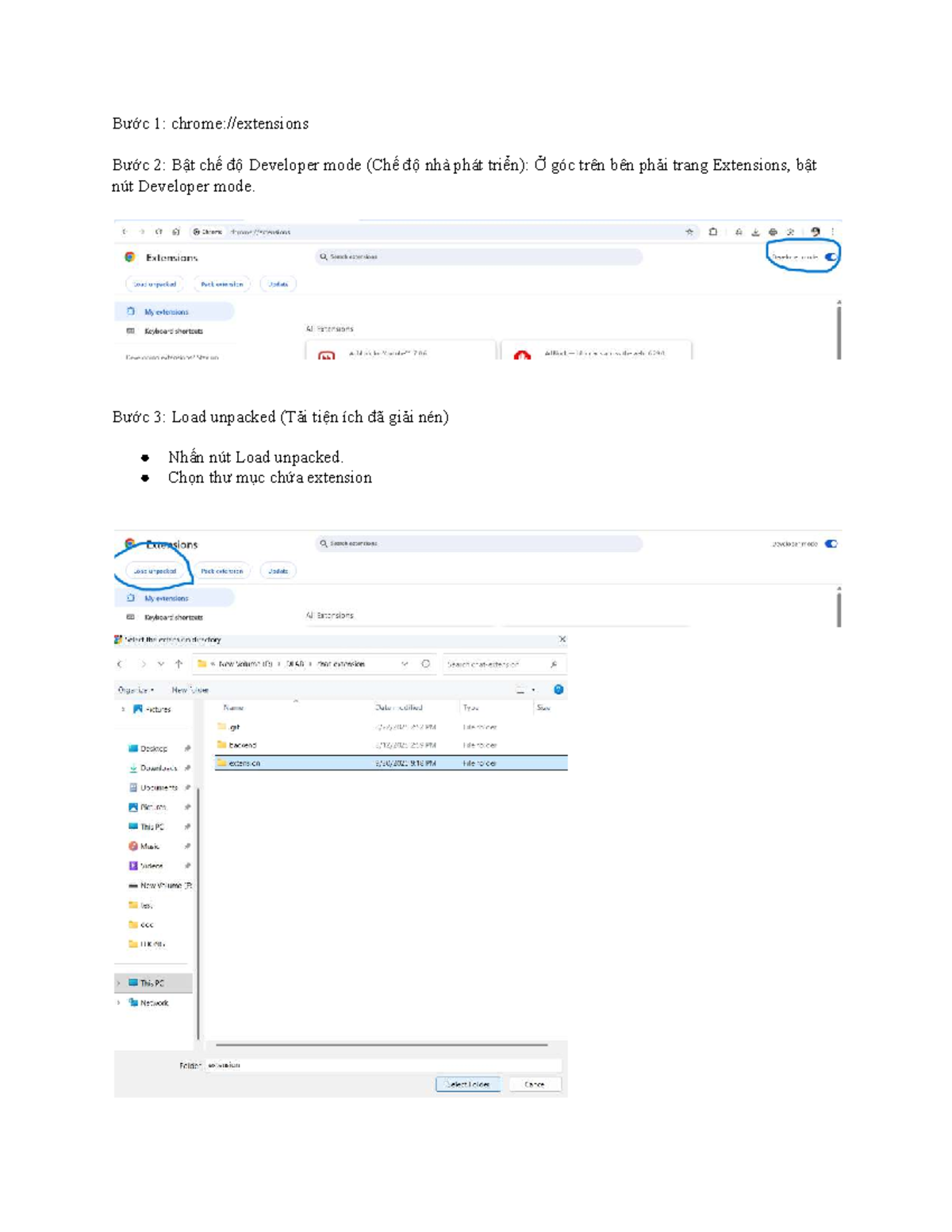The width and height of the screenshot is (952, 1232).
Task: Click Load unpacked in the Bước 3 screenshot
Action: (x=155, y=571)
